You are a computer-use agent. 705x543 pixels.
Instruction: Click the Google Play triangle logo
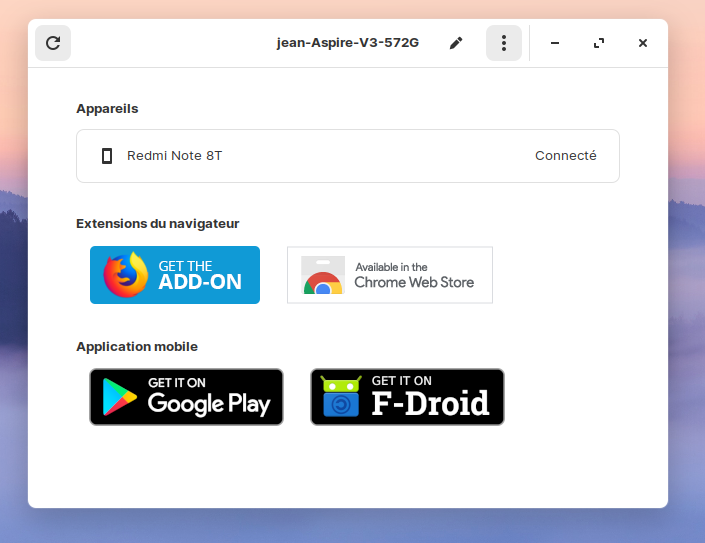(x=119, y=397)
